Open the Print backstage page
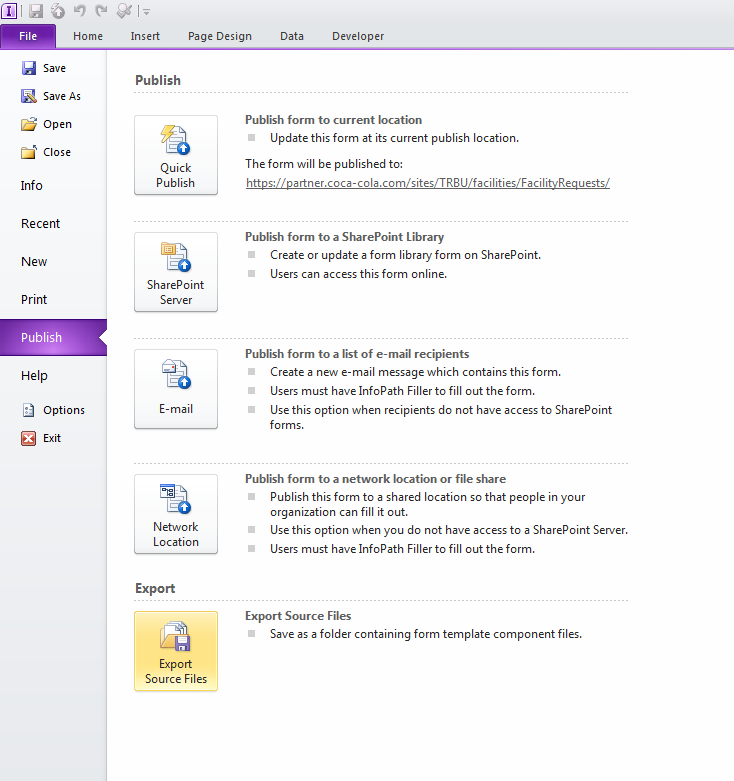The width and height of the screenshot is (734, 781). pyautogui.click(x=53, y=299)
